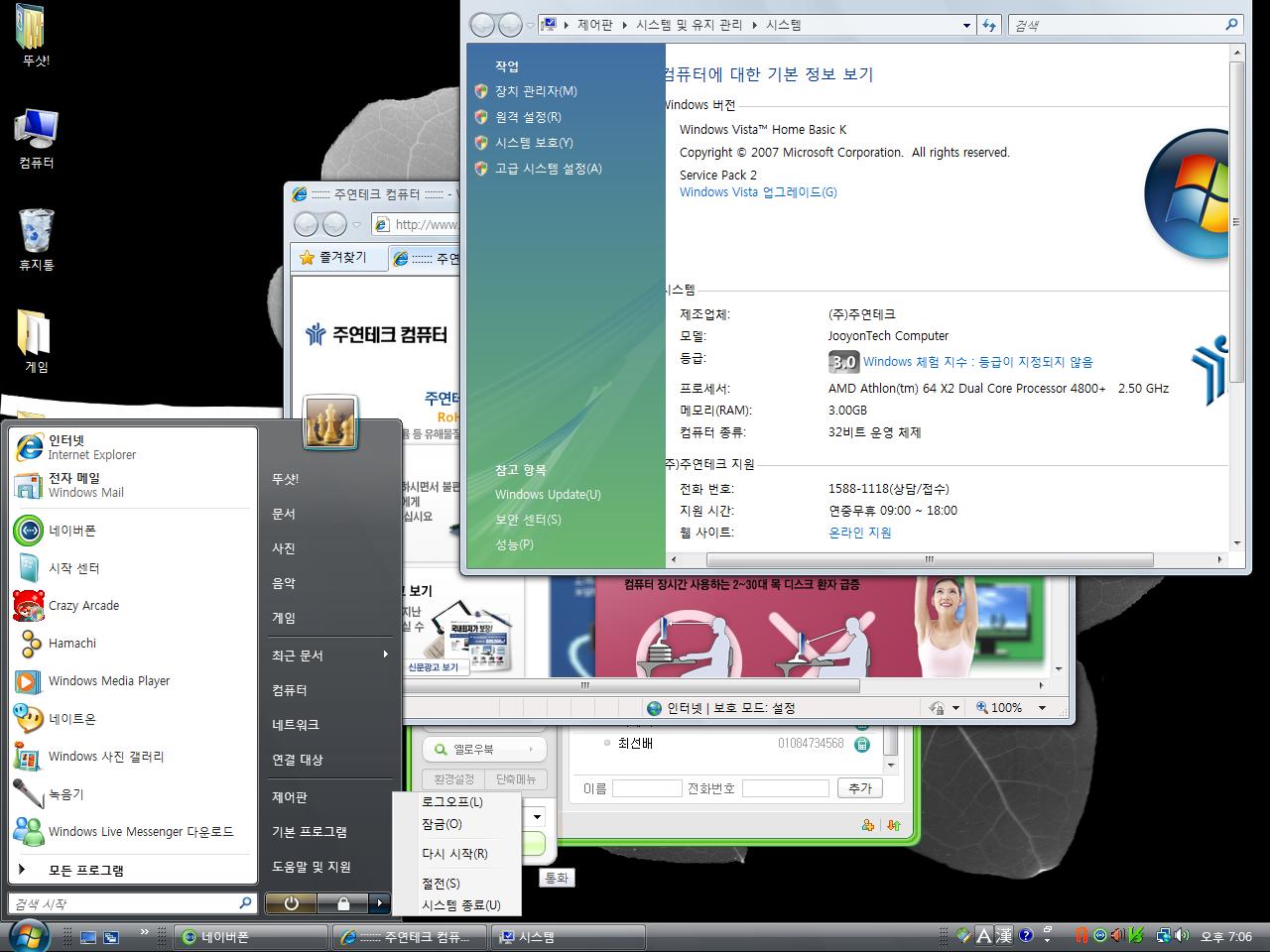The image size is (1270, 952).
Task: Open 녹음기 sound recorder in the Start menu
Action: point(131,794)
